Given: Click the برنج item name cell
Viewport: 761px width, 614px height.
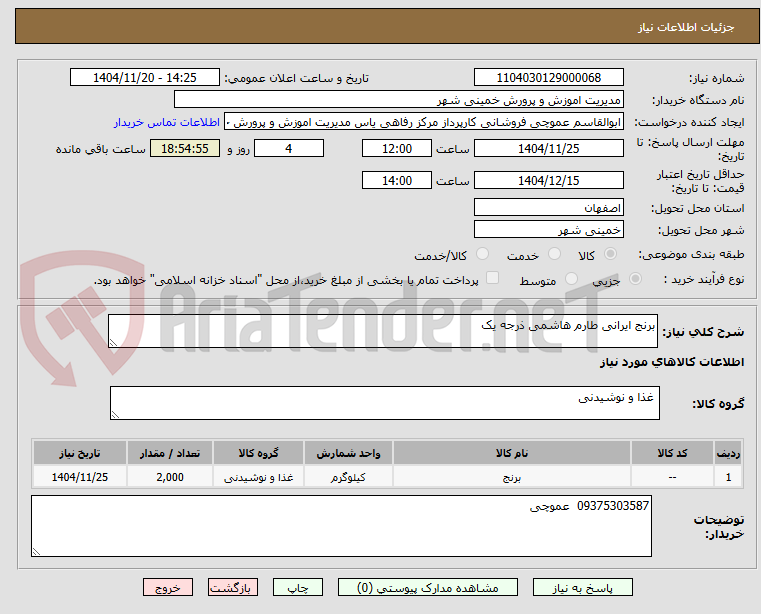Looking at the screenshot, I should [512, 477].
